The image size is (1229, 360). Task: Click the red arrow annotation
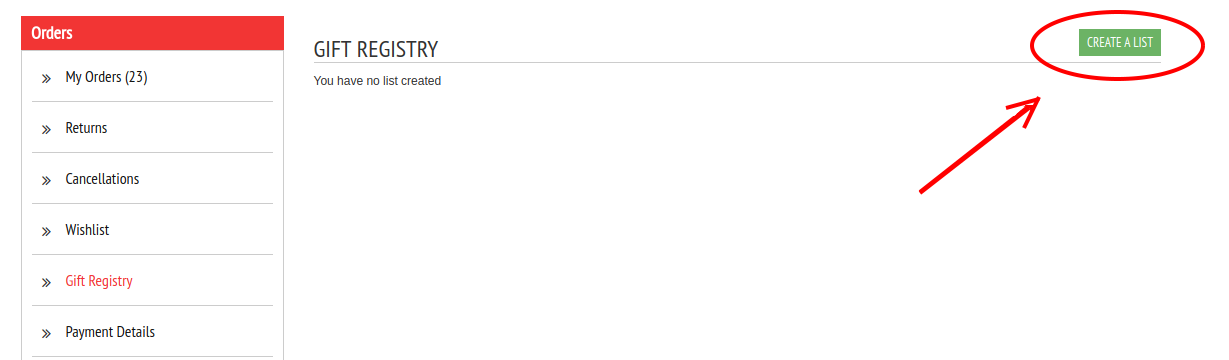pyautogui.click(x=981, y=144)
